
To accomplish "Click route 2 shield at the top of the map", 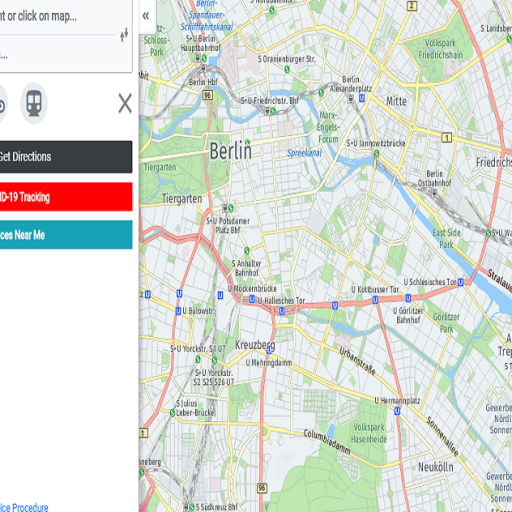I will 412,6.
